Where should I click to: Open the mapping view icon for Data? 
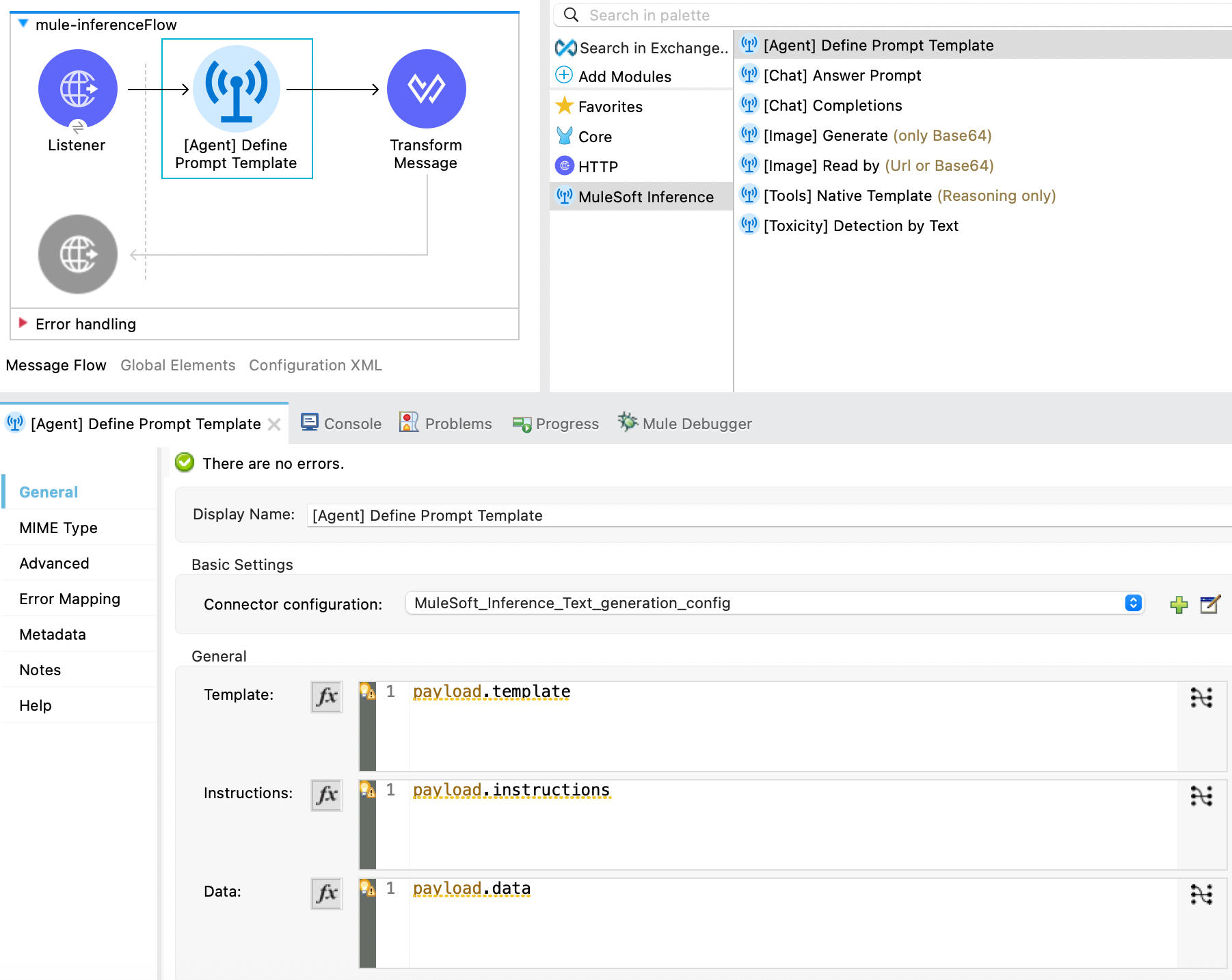click(1201, 894)
